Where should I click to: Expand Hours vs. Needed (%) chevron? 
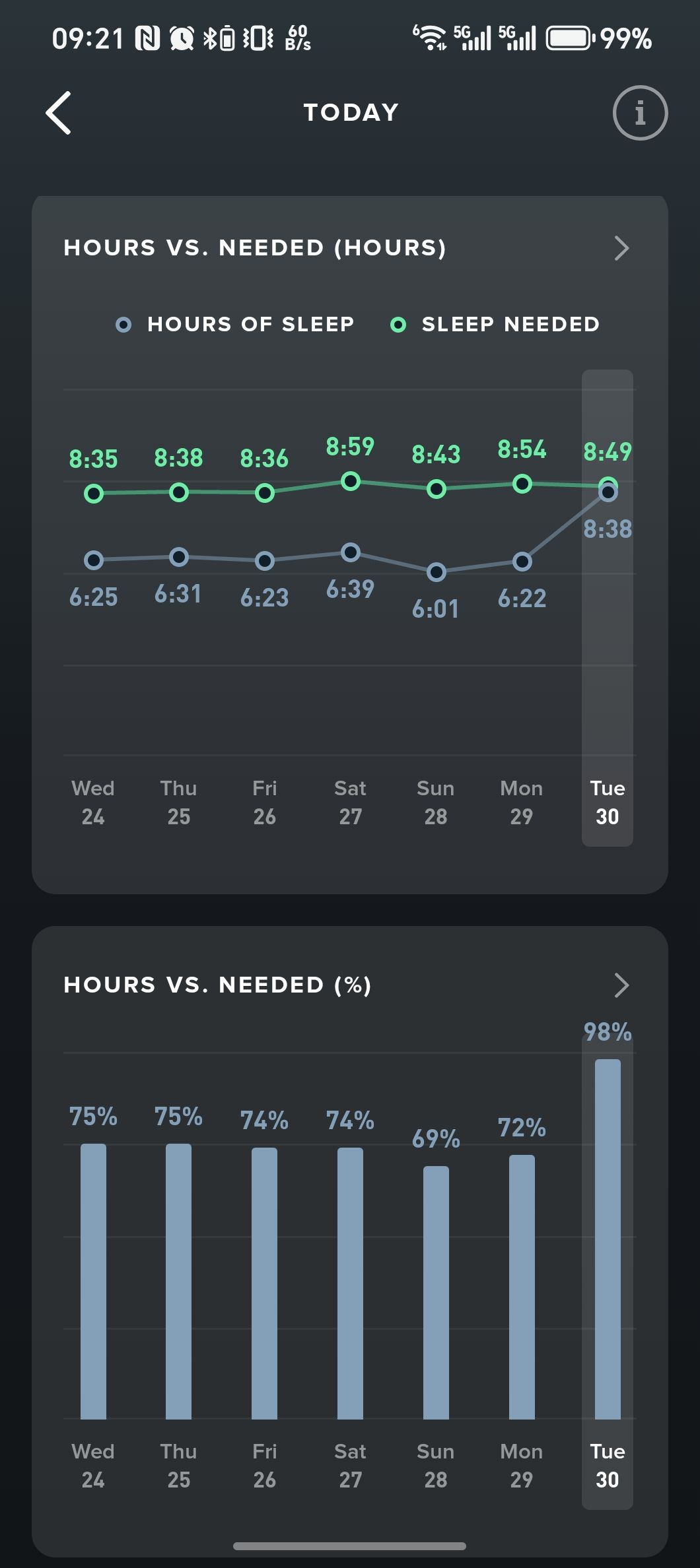pyautogui.click(x=621, y=985)
